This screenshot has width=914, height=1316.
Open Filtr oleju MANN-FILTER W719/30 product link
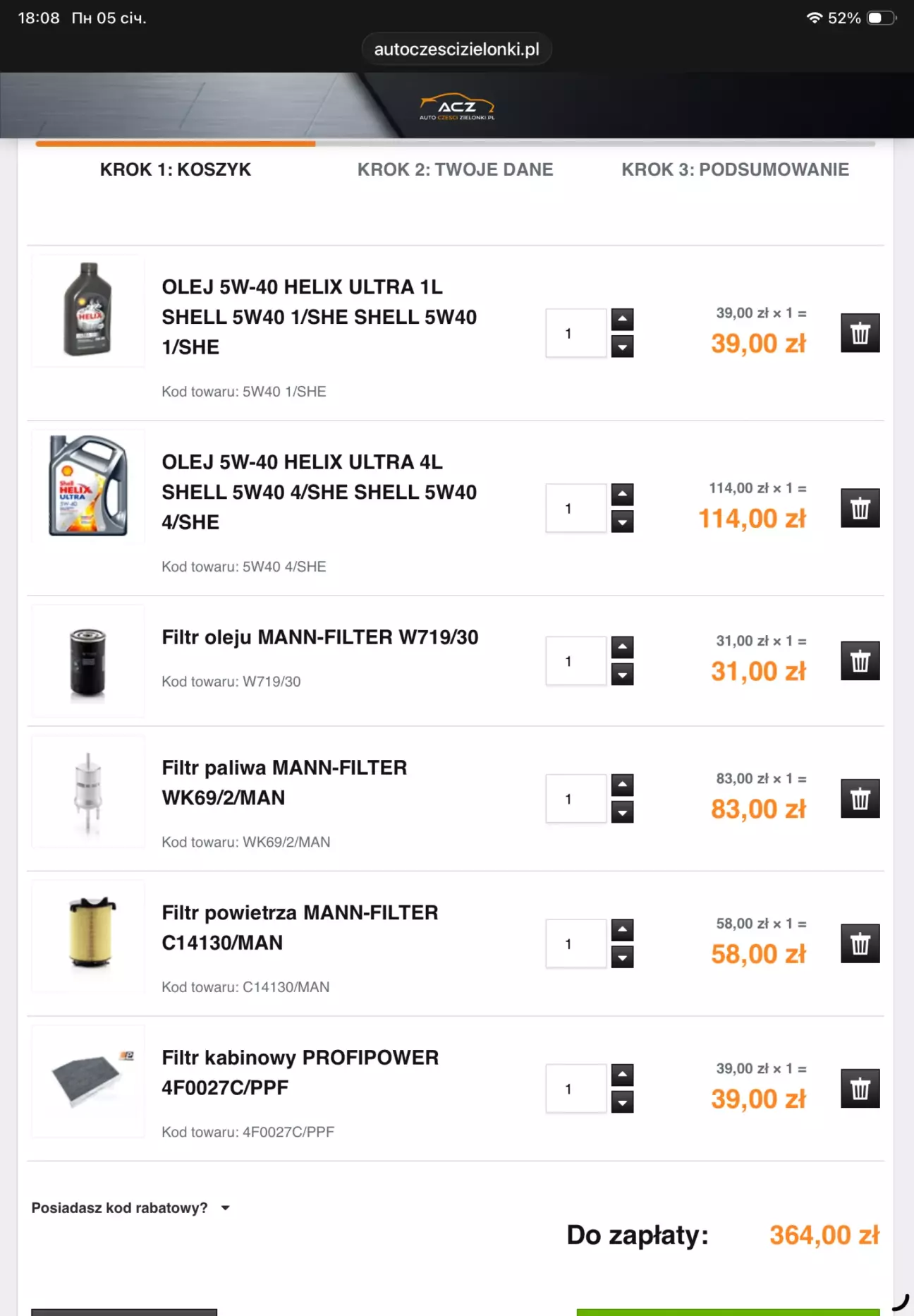320,637
